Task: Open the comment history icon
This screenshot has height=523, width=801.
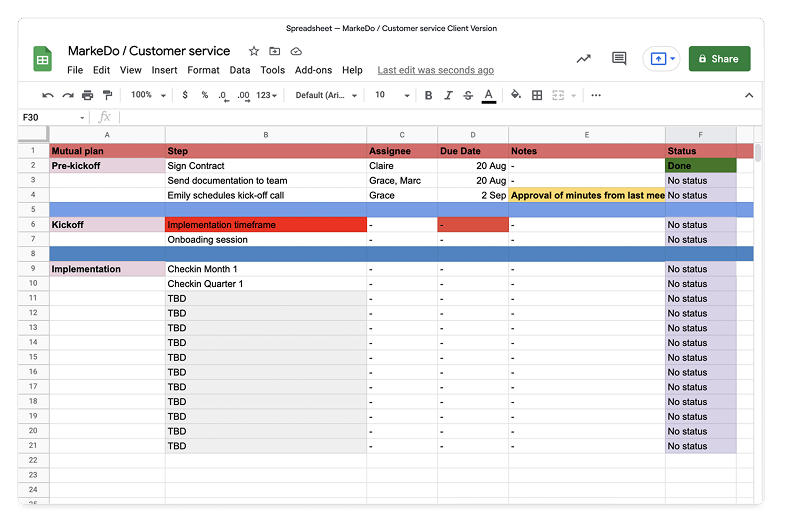Action: 619,59
